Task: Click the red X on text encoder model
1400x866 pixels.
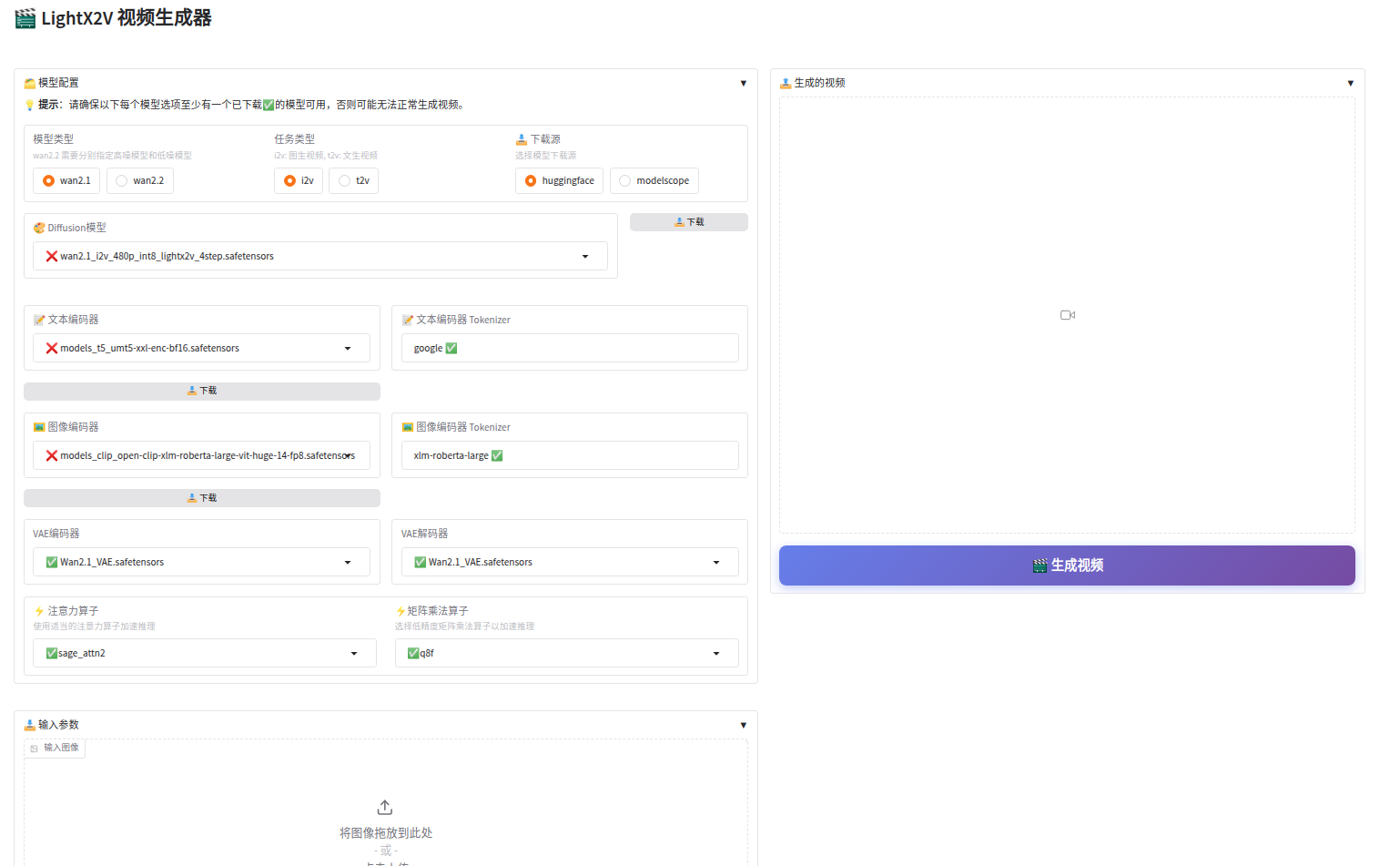Action: (x=52, y=349)
